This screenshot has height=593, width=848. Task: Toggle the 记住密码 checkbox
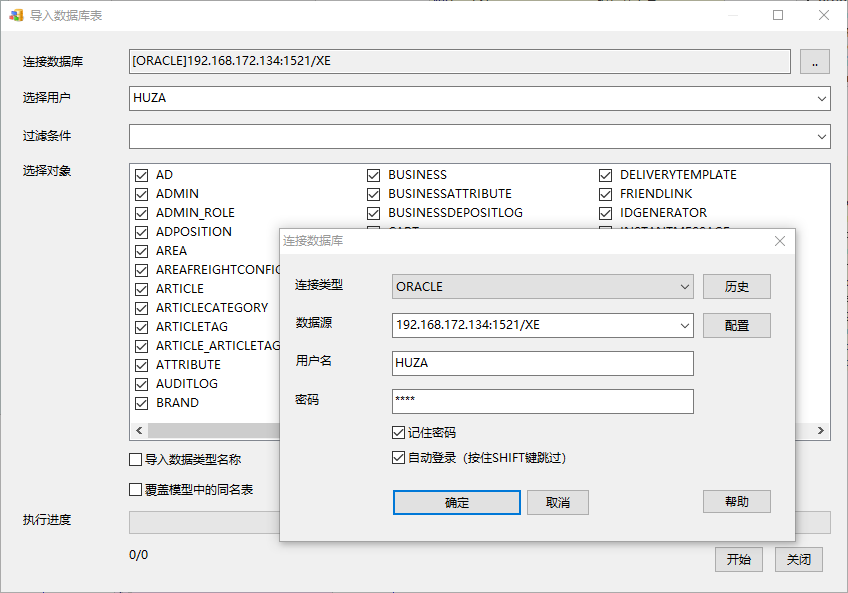click(x=399, y=432)
